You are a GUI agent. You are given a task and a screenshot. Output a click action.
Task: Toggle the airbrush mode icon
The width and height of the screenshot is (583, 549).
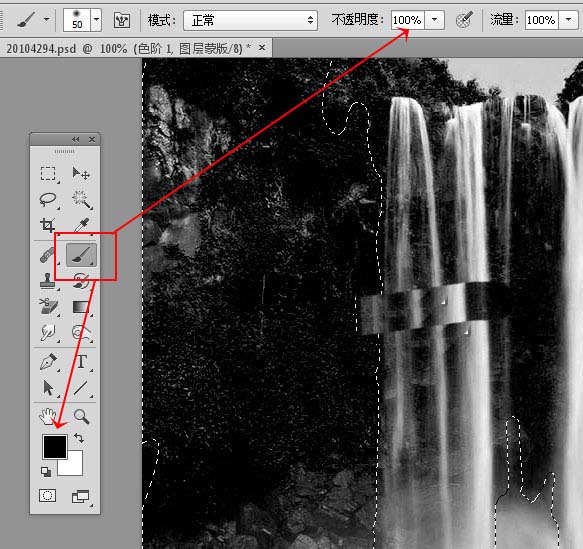[x=464, y=20]
